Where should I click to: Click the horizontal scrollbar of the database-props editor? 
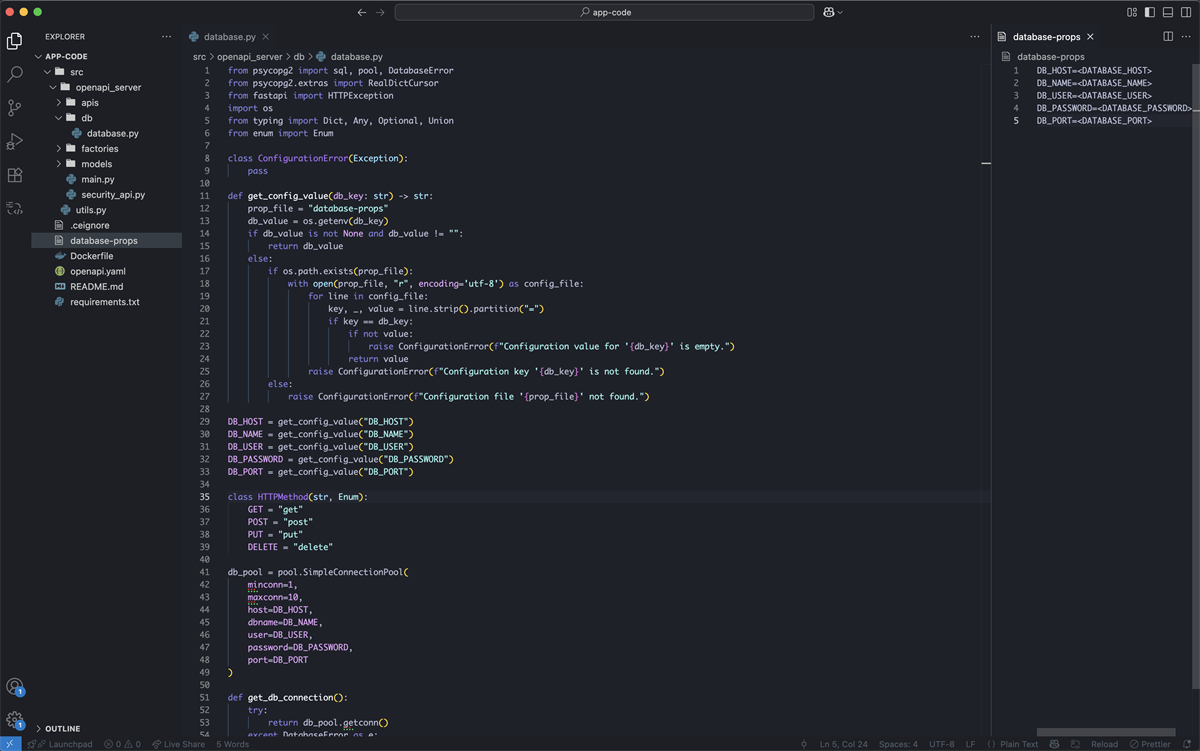click(1106, 732)
